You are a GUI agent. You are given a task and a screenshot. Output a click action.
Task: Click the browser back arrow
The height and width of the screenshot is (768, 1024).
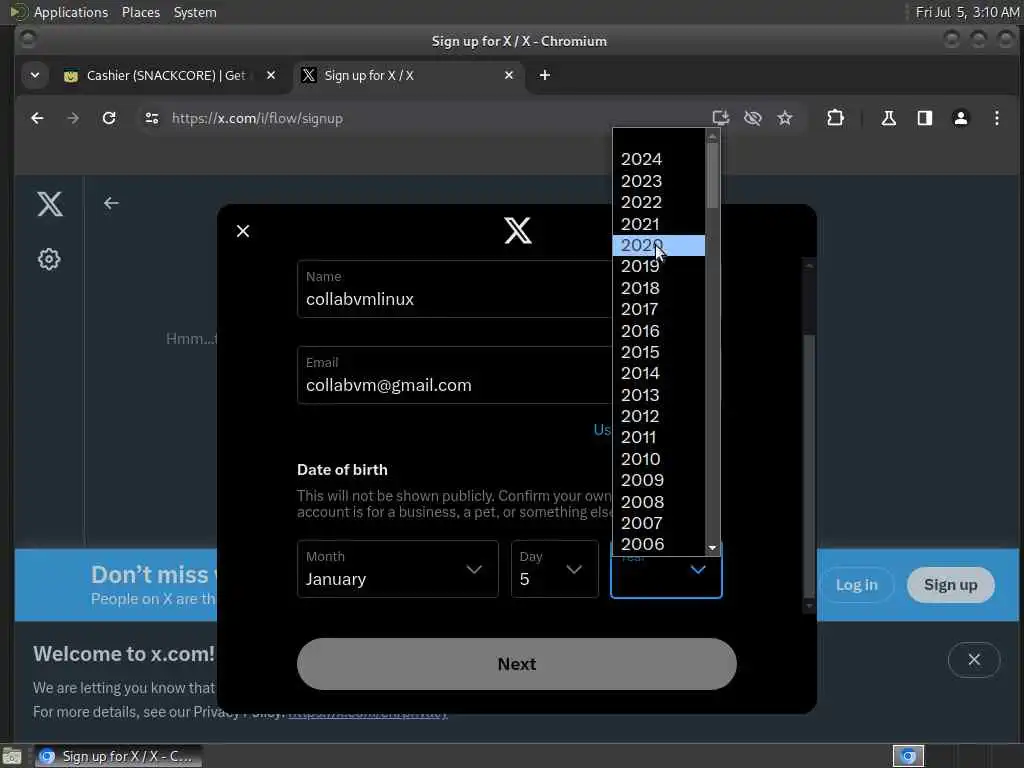pyautogui.click(x=37, y=118)
